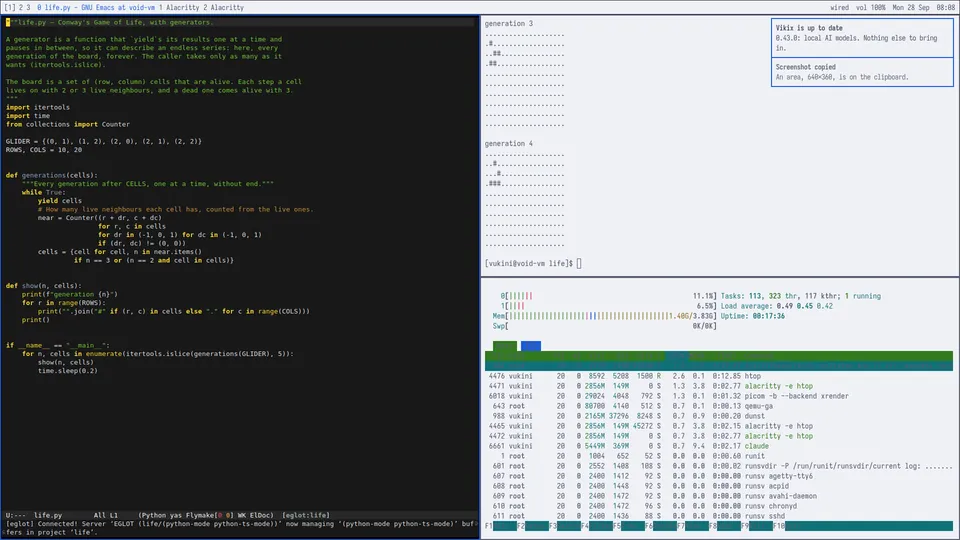Select the 'picom -b --backend xrender' process row
960x540 pixels.
[x=719, y=396]
